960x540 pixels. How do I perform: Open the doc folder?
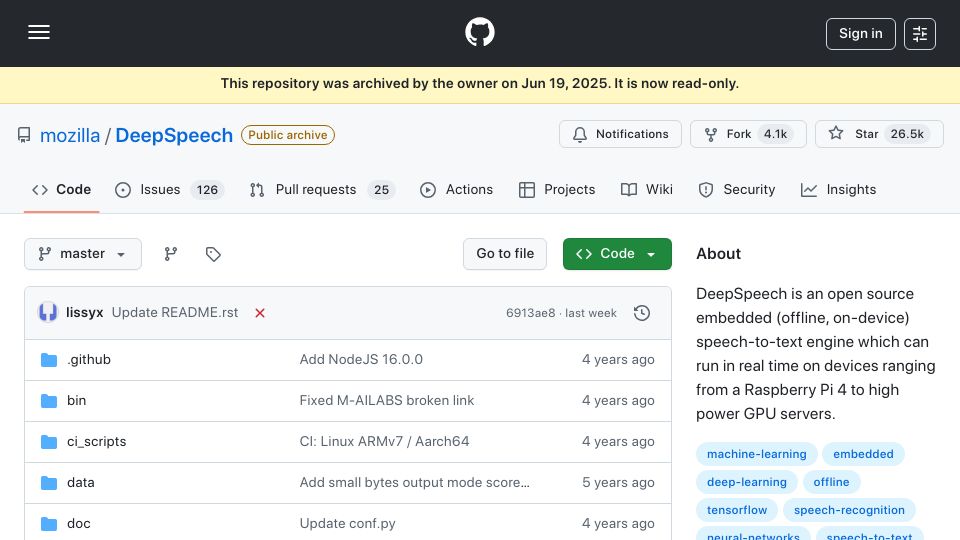point(78,523)
